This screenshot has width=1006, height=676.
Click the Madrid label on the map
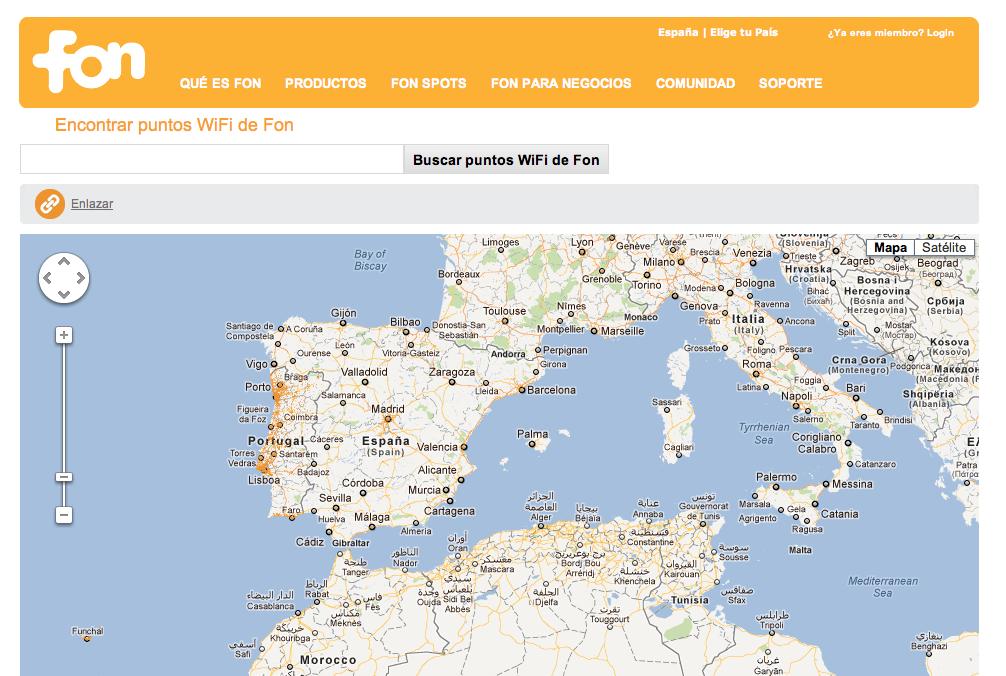tap(388, 409)
